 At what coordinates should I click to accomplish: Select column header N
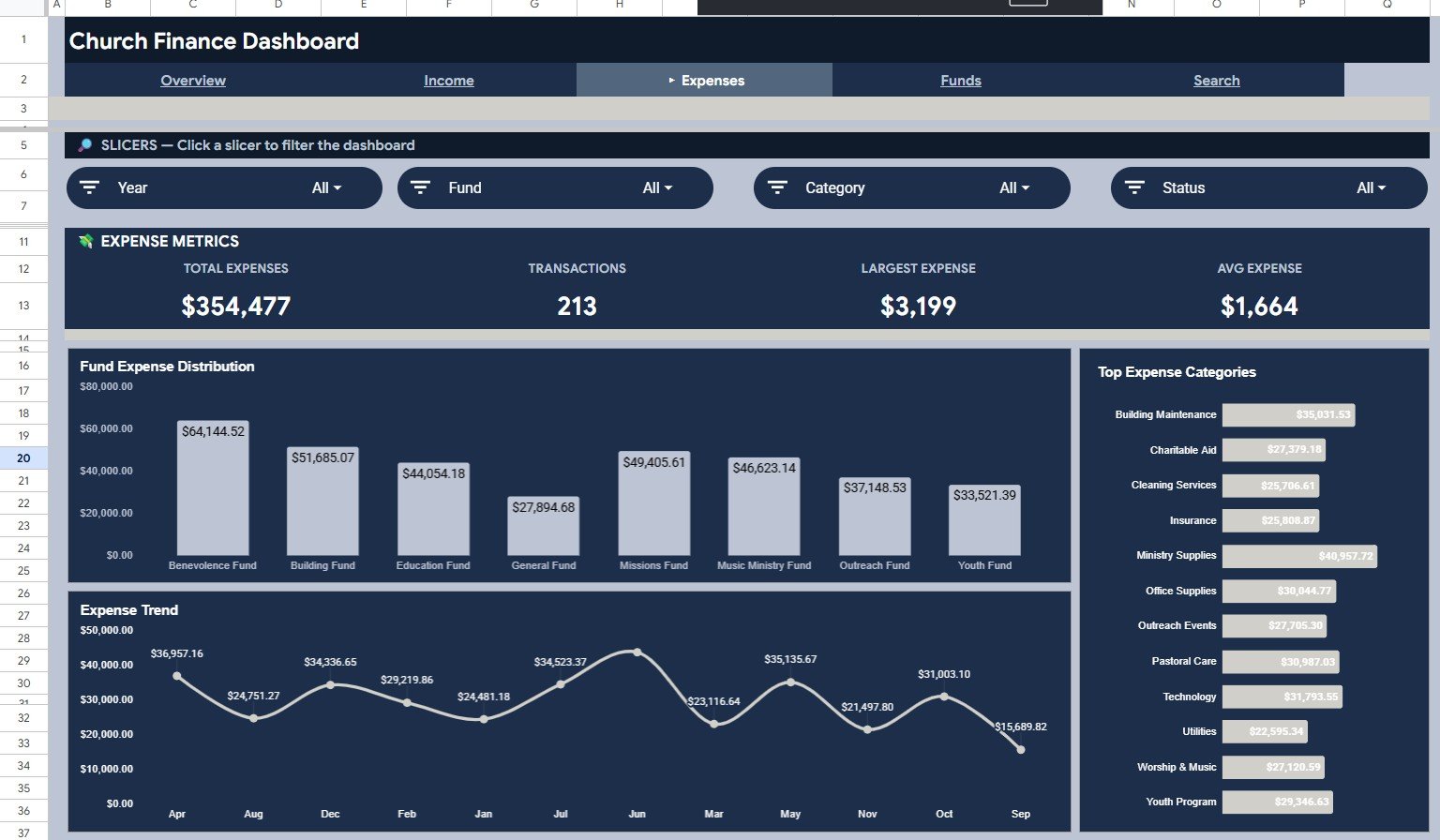[1132, 6]
